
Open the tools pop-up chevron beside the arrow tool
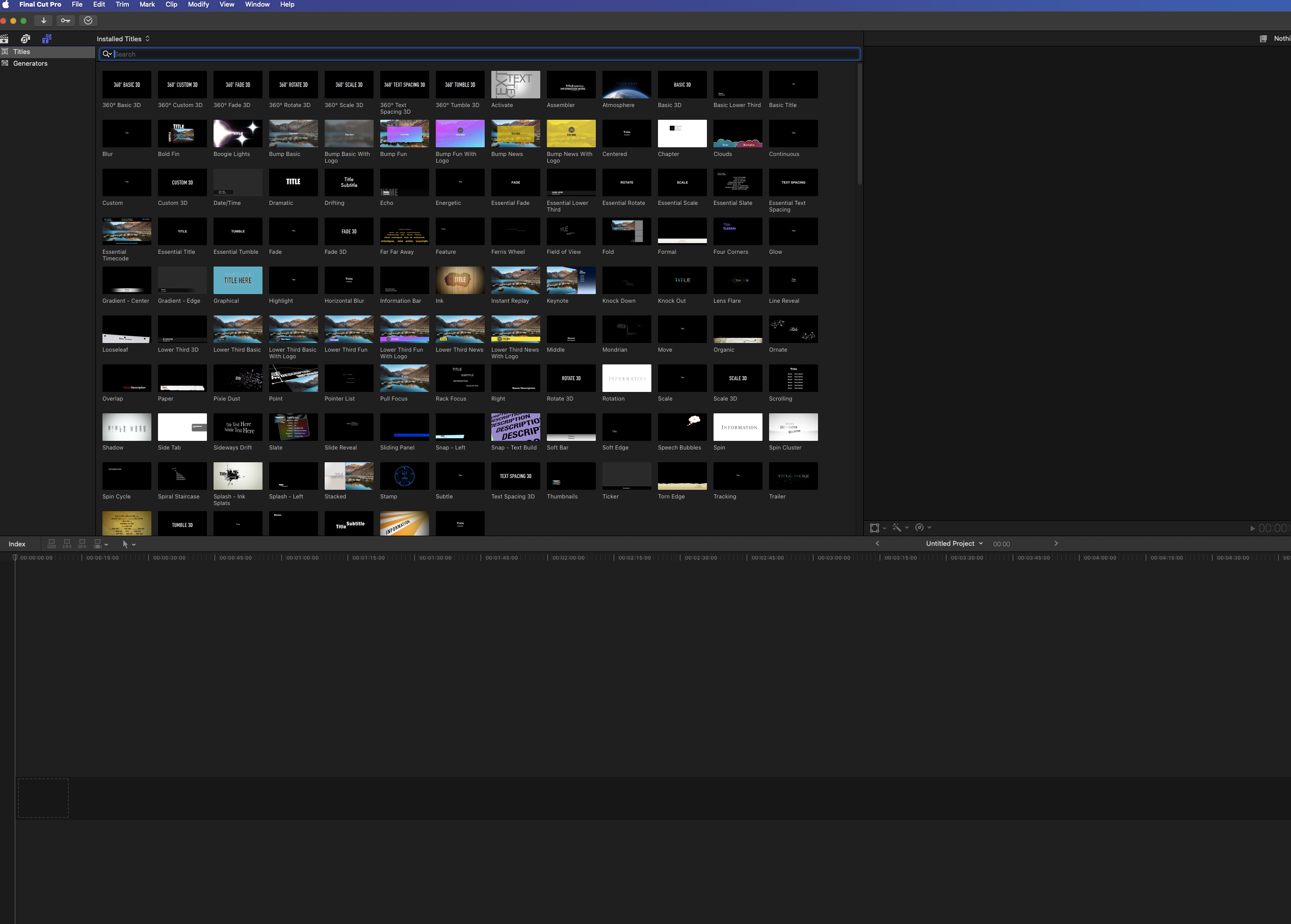(134, 545)
